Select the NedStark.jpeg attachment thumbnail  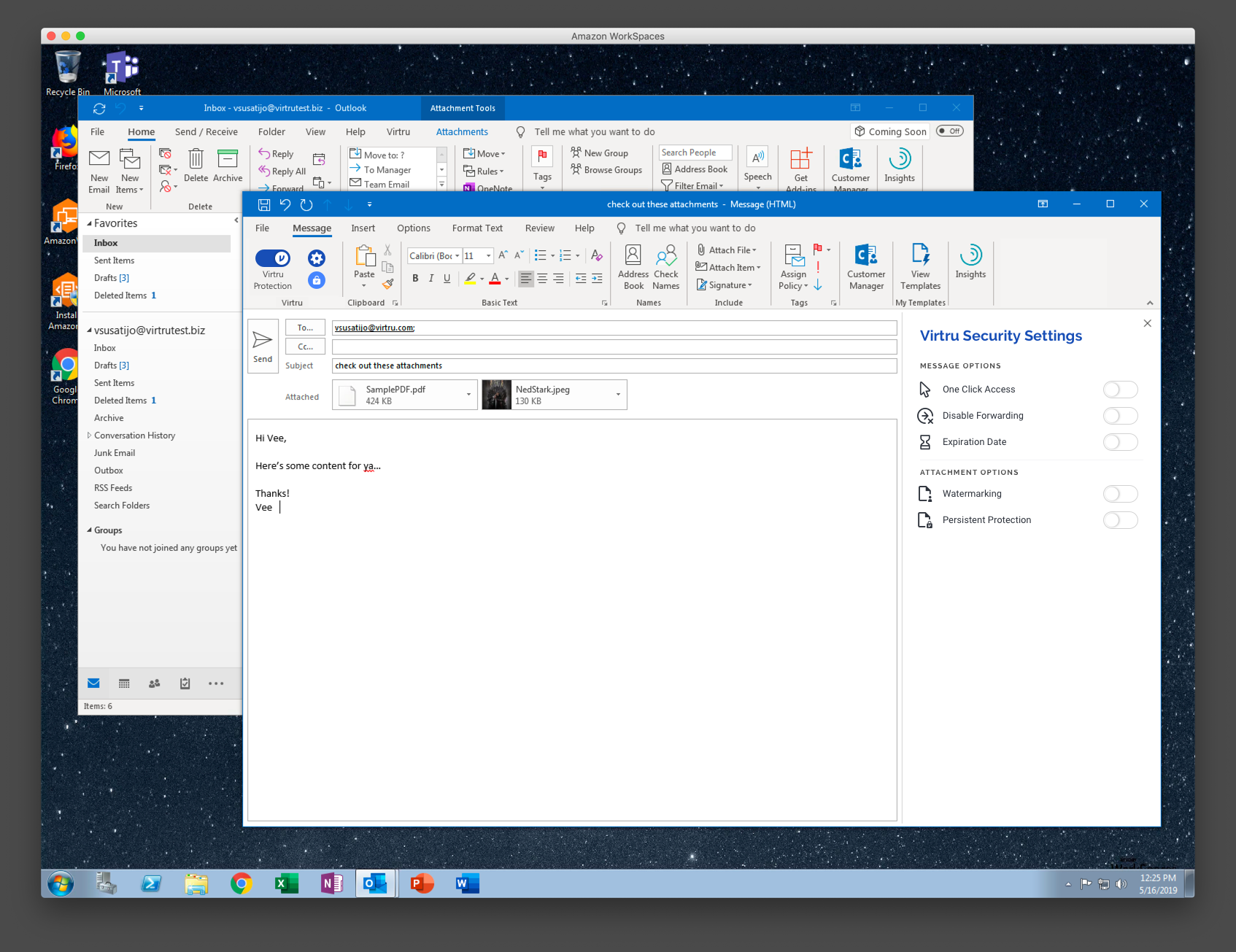click(497, 395)
